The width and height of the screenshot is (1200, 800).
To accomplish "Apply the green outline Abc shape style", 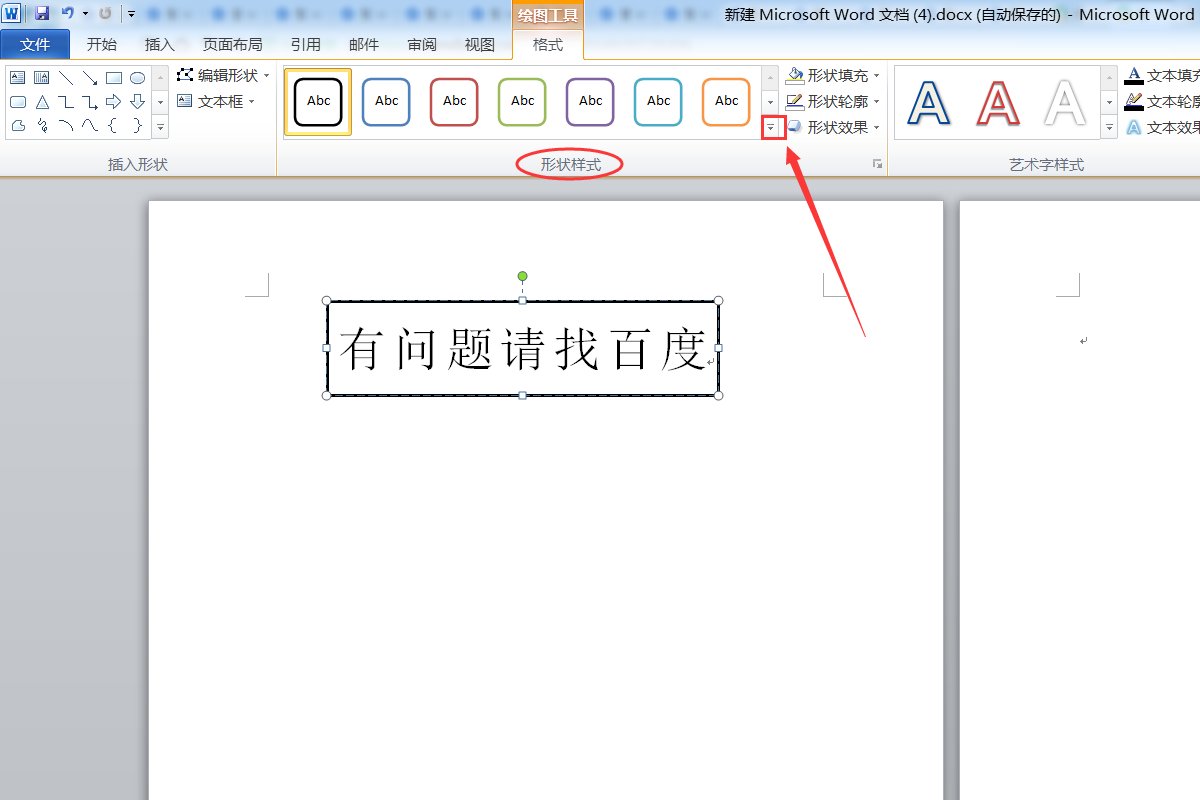I will click(x=522, y=101).
